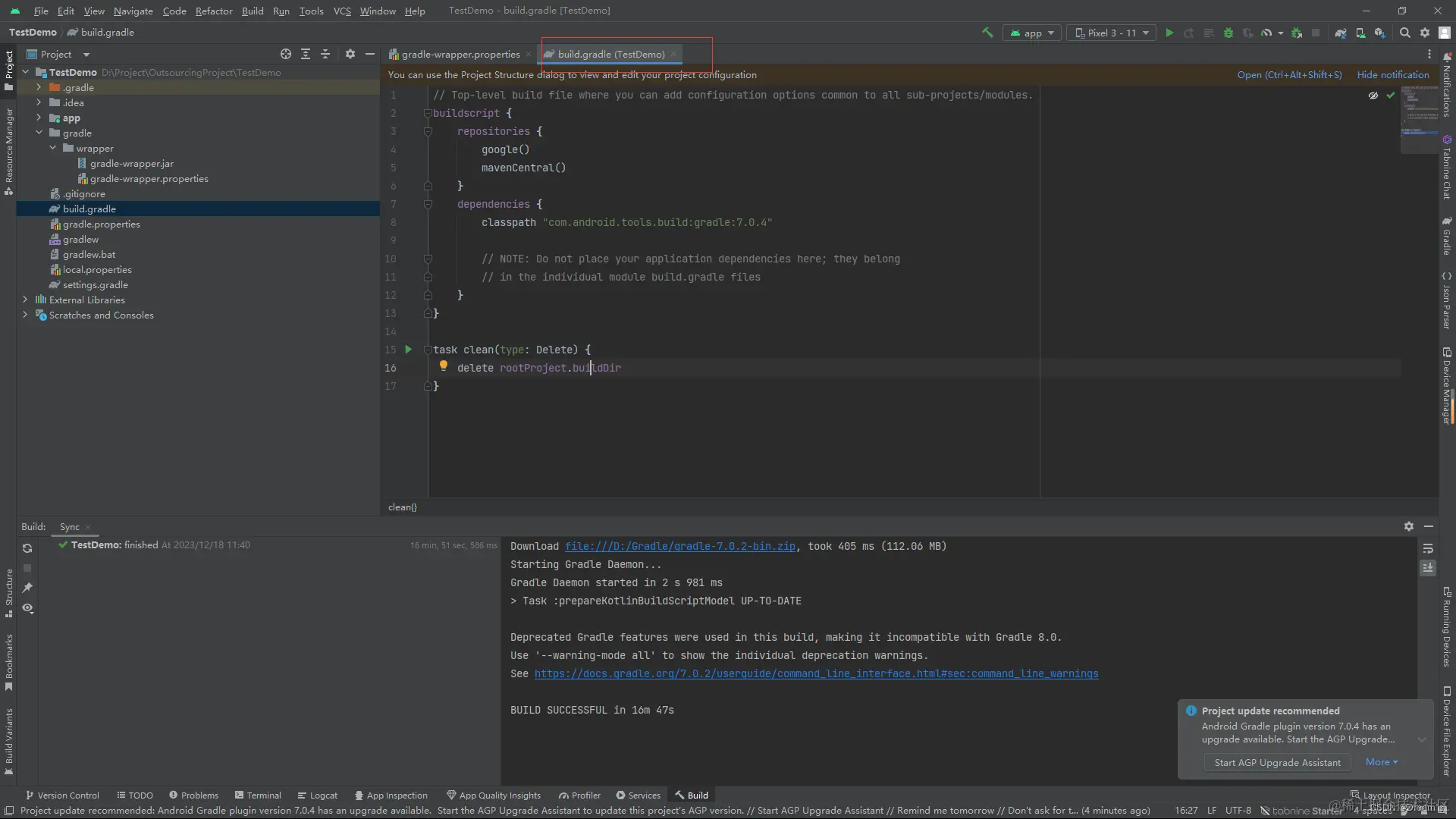Pin the Build tab with the pin icon
The image size is (1456, 819).
(27, 588)
